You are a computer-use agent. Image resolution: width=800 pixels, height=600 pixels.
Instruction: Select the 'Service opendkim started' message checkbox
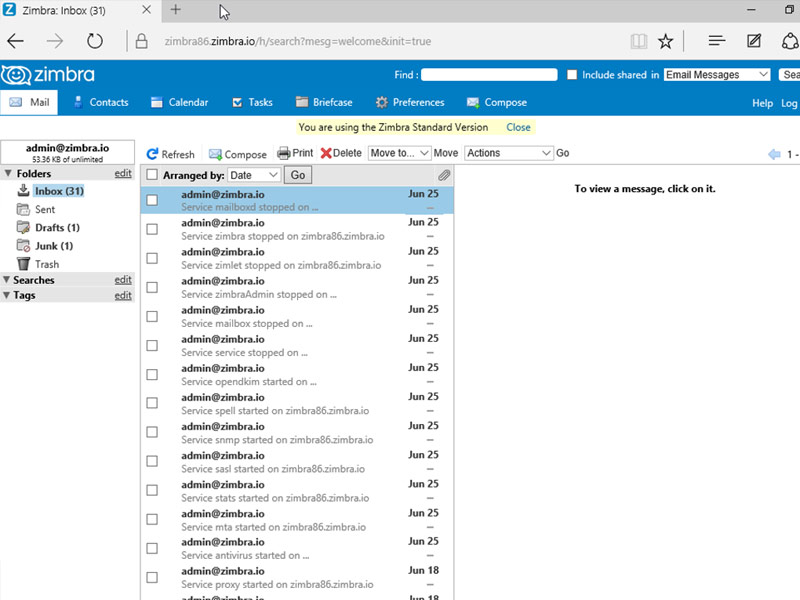tap(152, 374)
